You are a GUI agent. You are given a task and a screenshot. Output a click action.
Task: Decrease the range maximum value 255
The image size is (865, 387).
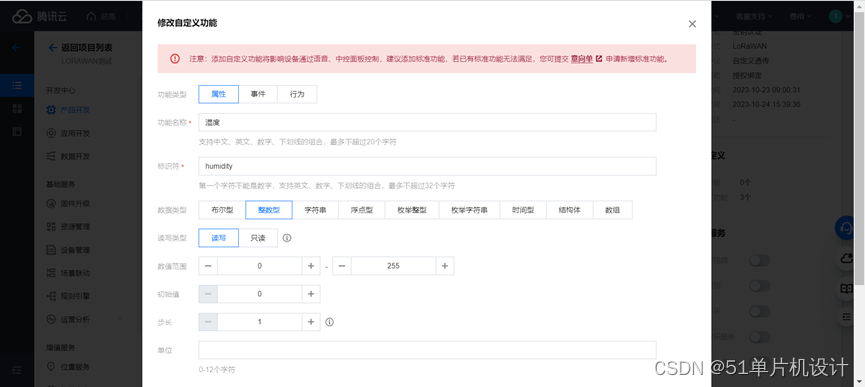coord(342,266)
